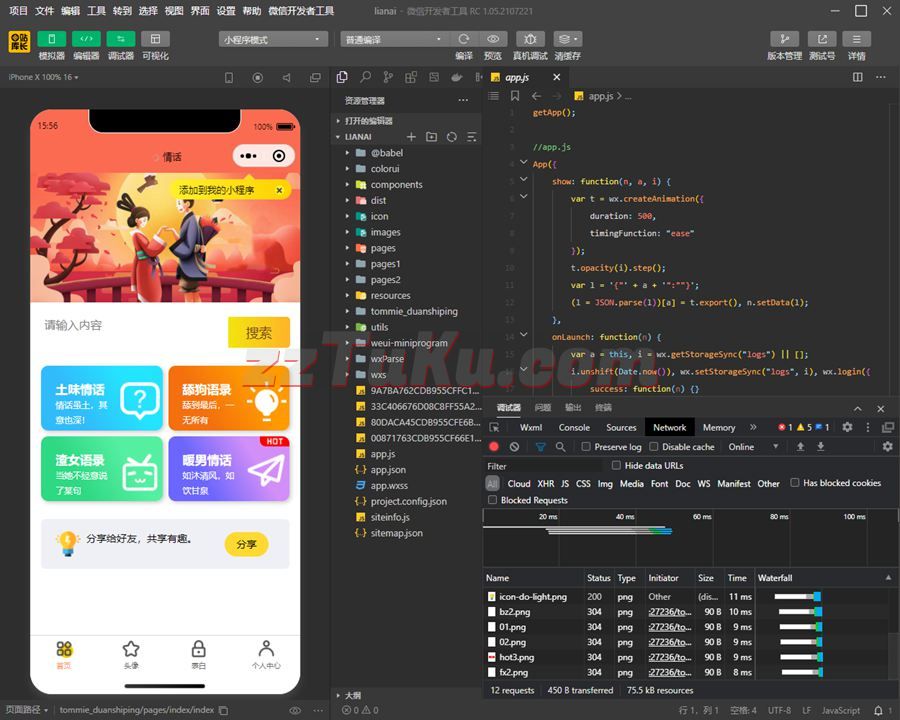Click the network Filter text field
This screenshot has height=720, width=900.
click(x=543, y=466)
